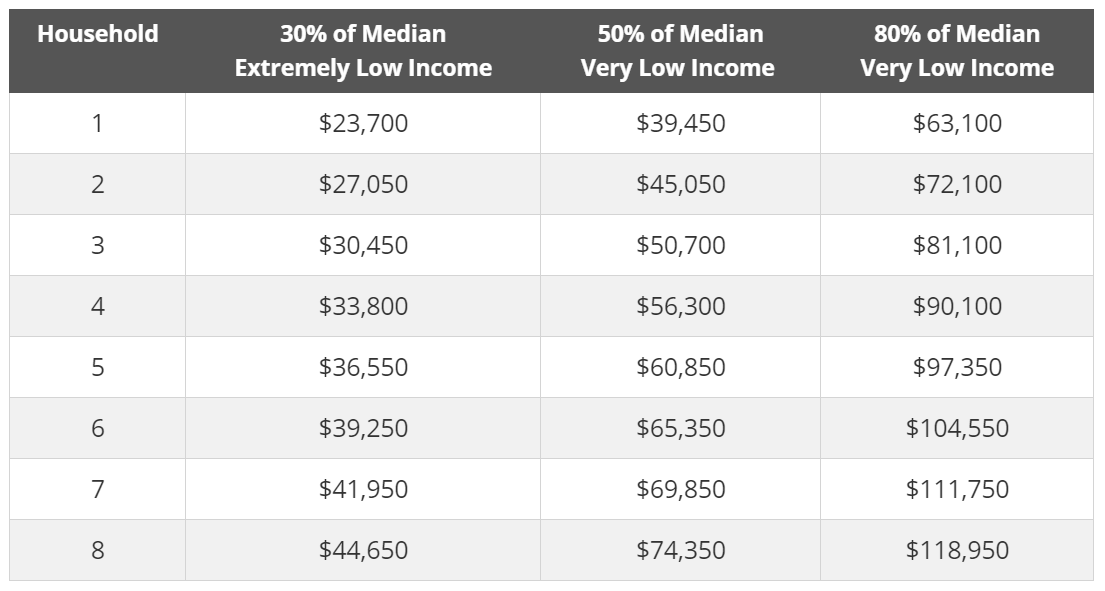Select the $111,750 value
Screen dimensions: 1105x591
(957, 489)
